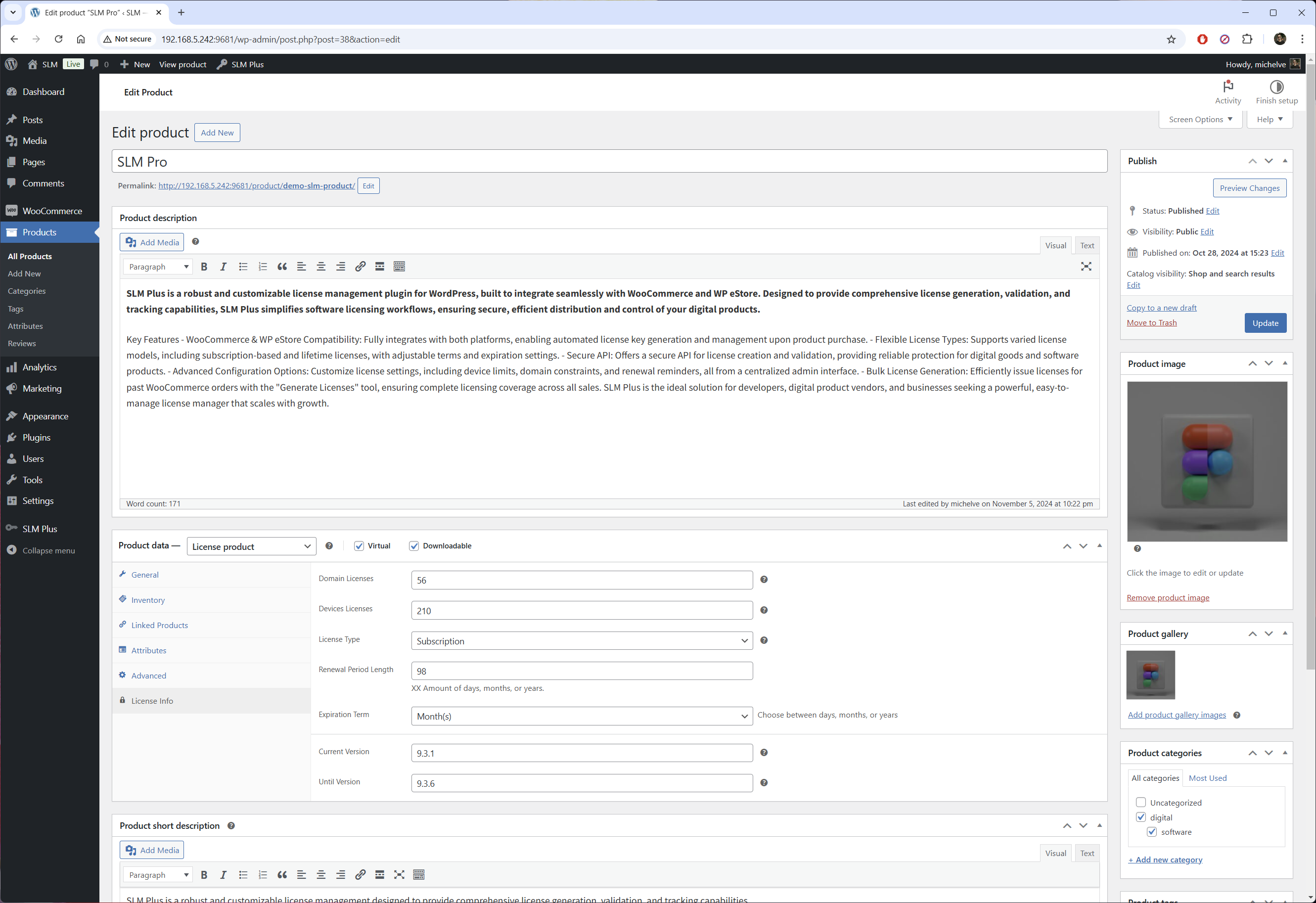Open the Expiration Term dropdown

pos(582,716)
